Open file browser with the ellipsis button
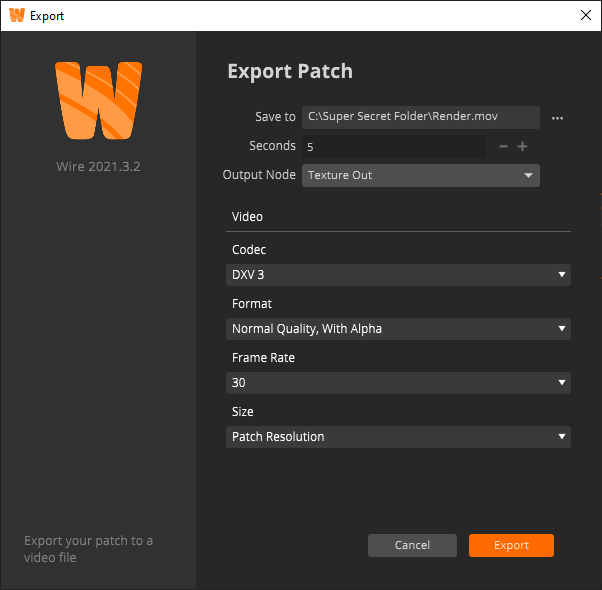Screen dimensions: 602x590 557,118
